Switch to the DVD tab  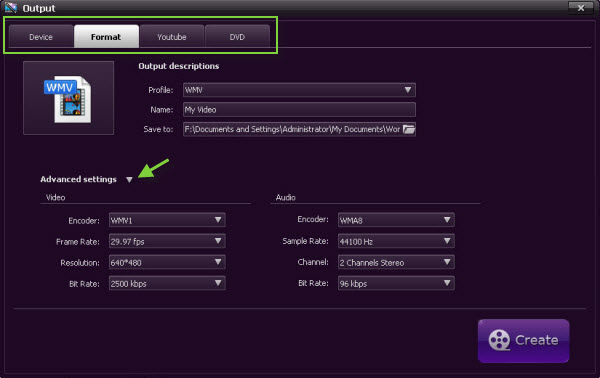(x=237, y=37)
